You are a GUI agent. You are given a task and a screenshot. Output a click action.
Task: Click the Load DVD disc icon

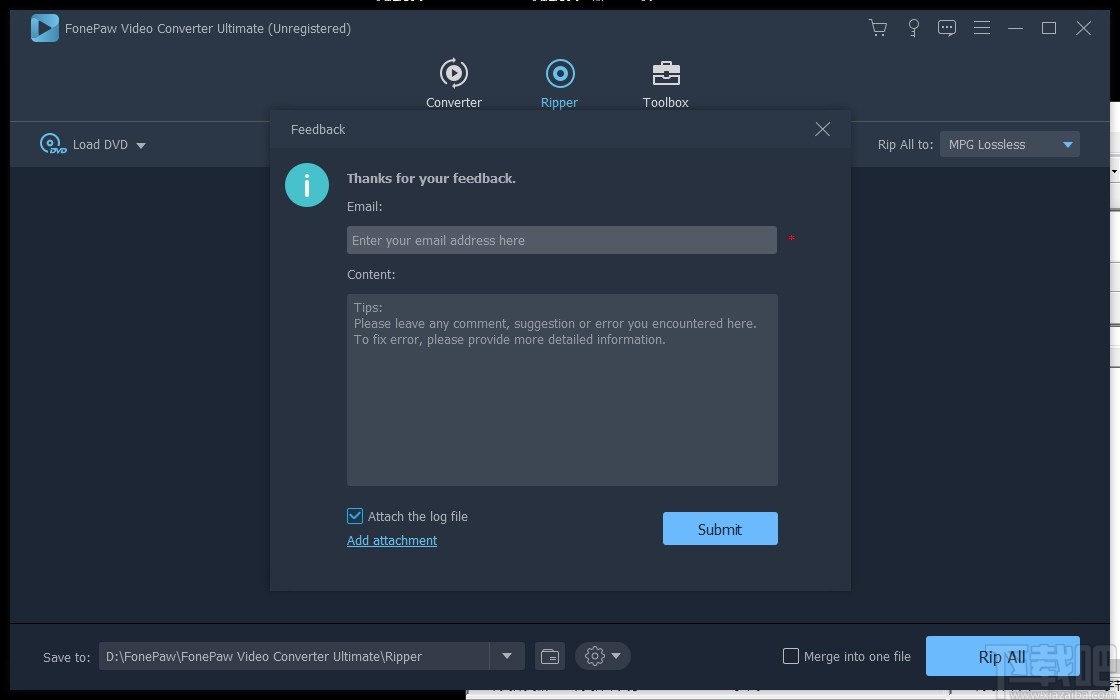(x=52, y=144)
